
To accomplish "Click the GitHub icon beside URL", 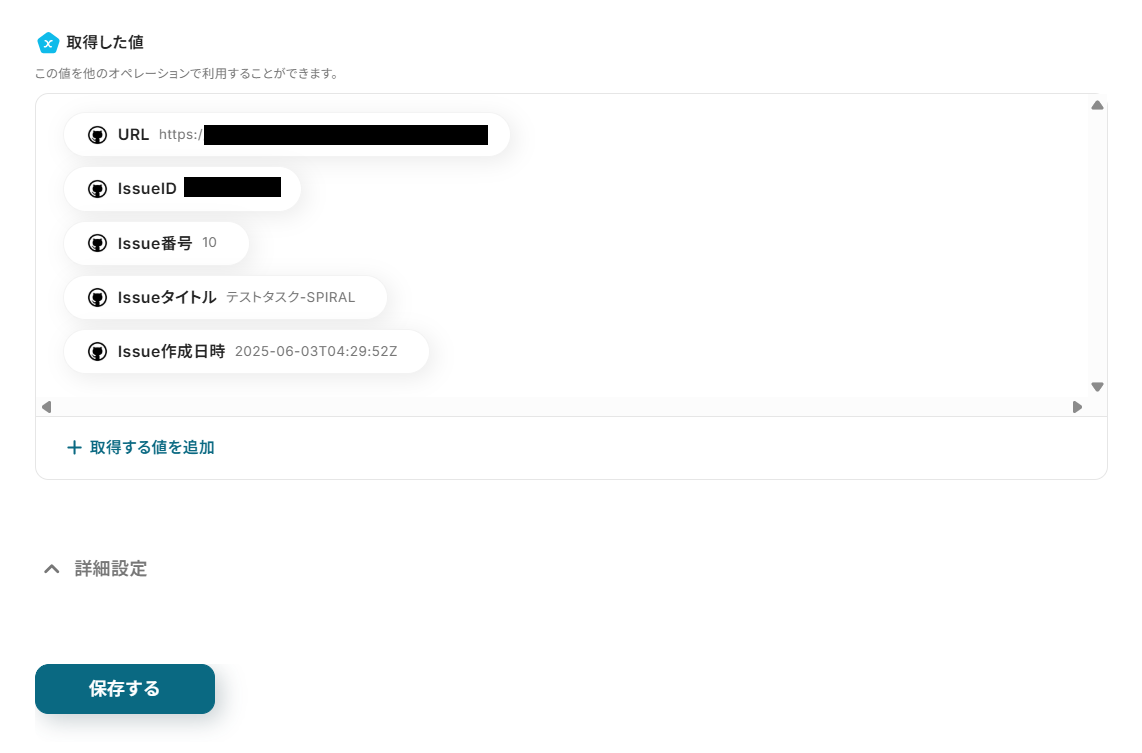I will tap(97, 135).
